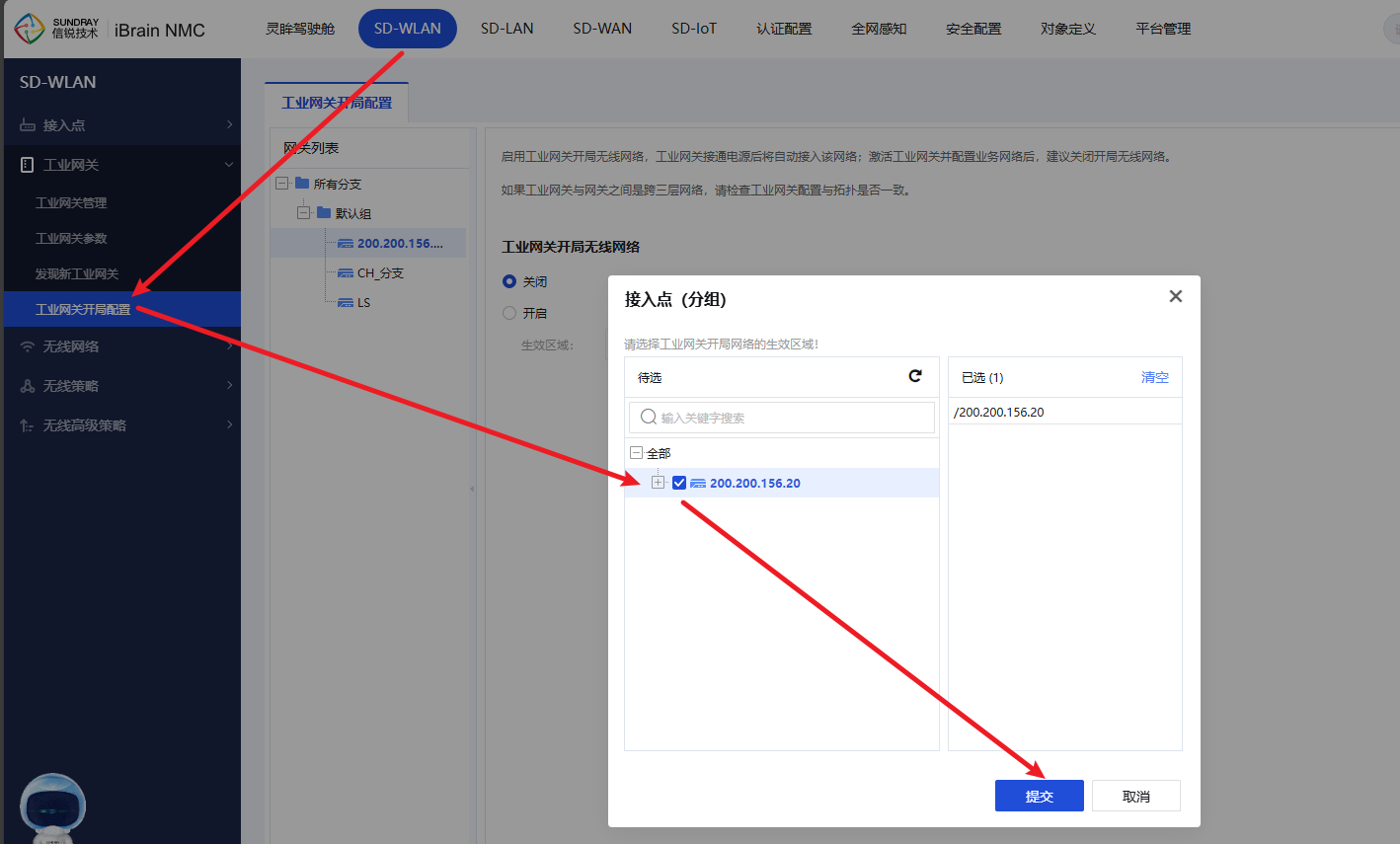Click the CH_分支 gateway device icon
The height and width of the screenshot is (844, 1400).
click(x=346, y=273)
